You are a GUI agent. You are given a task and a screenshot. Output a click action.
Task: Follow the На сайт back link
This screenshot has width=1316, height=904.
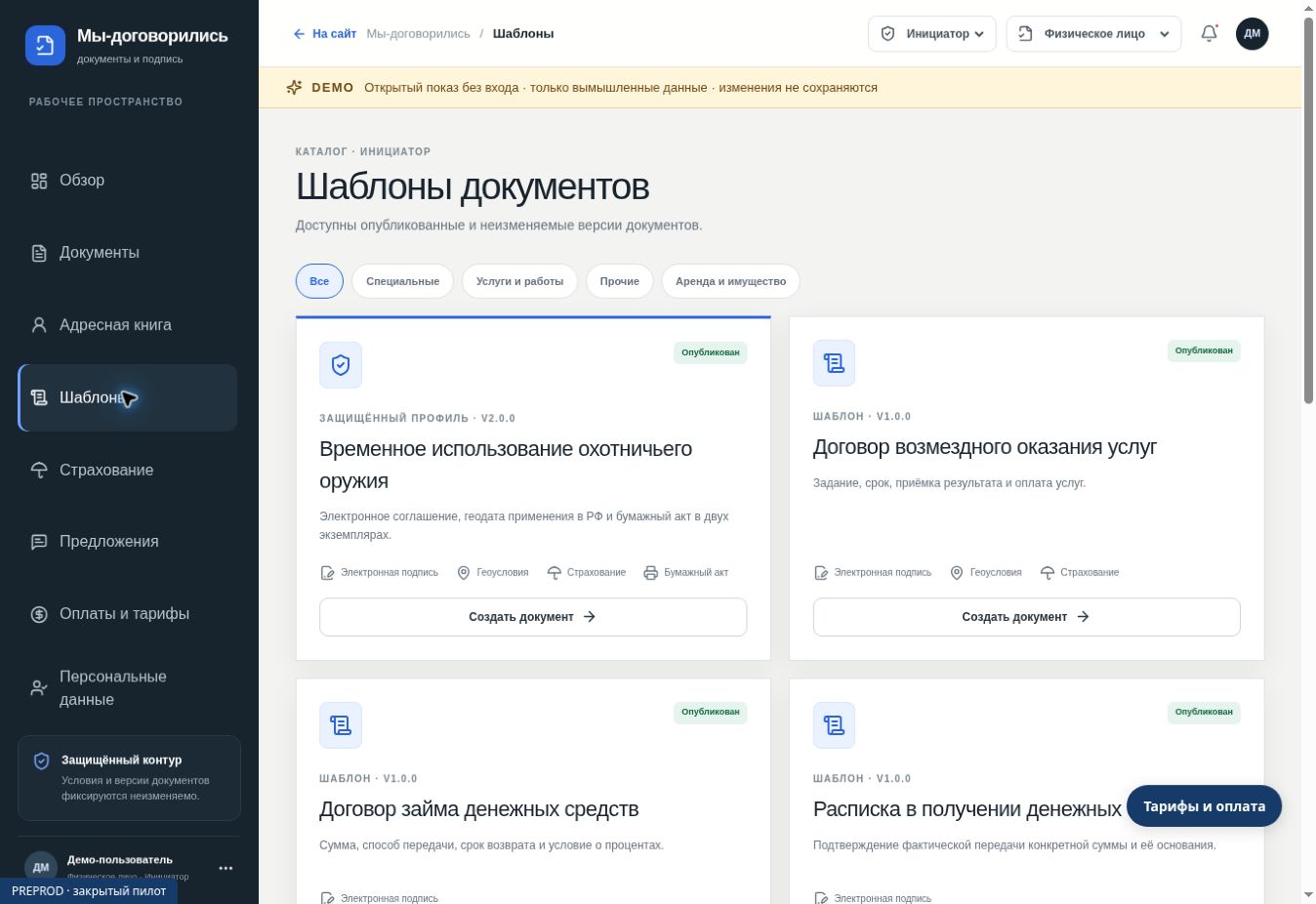pos(324,33)
